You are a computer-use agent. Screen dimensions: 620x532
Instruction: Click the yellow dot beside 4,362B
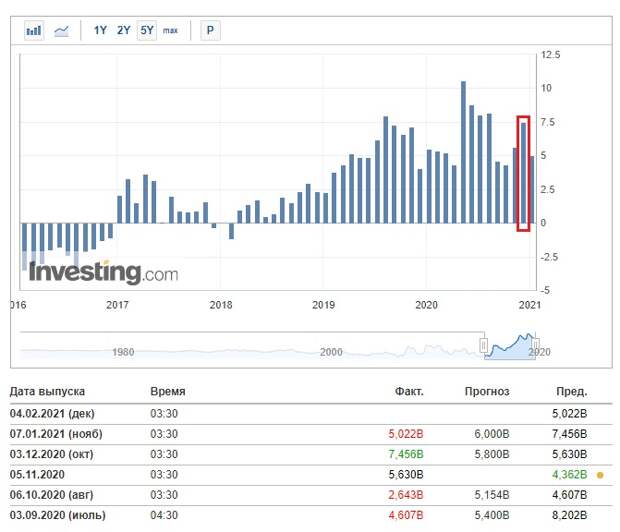click(x=600, y=475)
